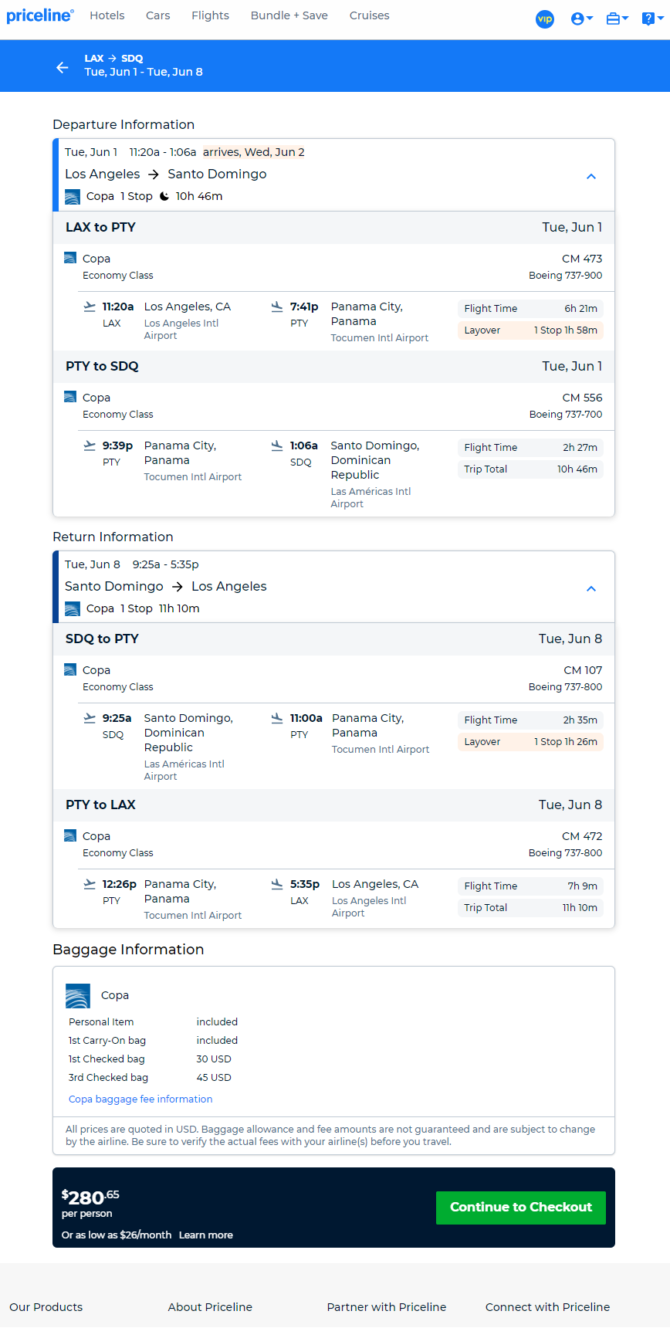The image size is (670, 1328).
Task: Click takeoff icon next to 12:26p
Action: tap(90, 884)
